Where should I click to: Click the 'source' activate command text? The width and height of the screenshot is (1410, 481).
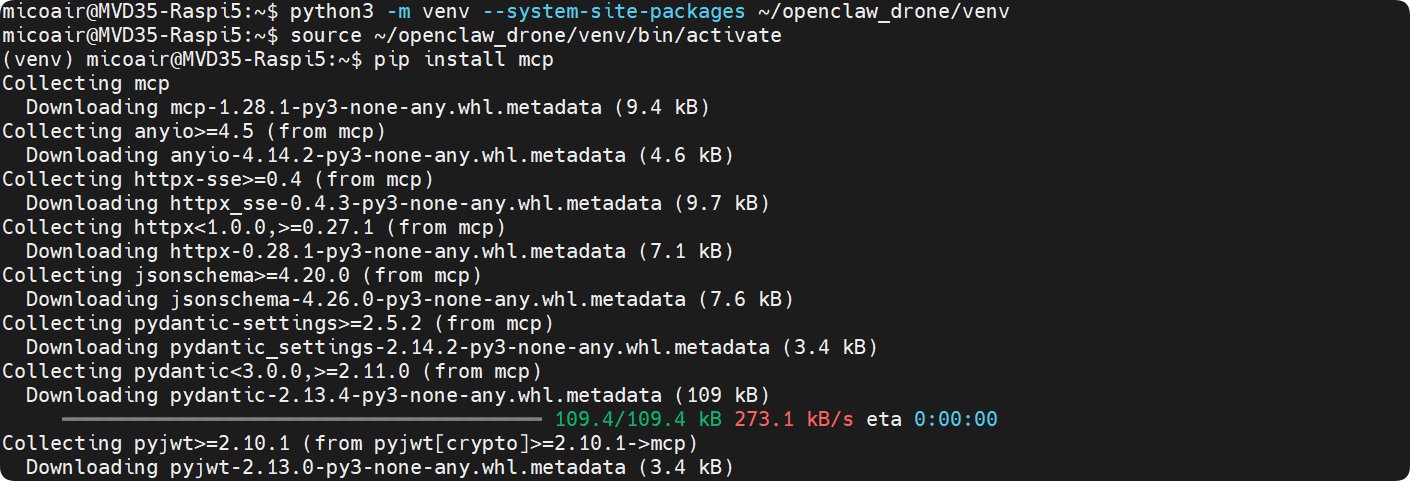tap(535, 35)
